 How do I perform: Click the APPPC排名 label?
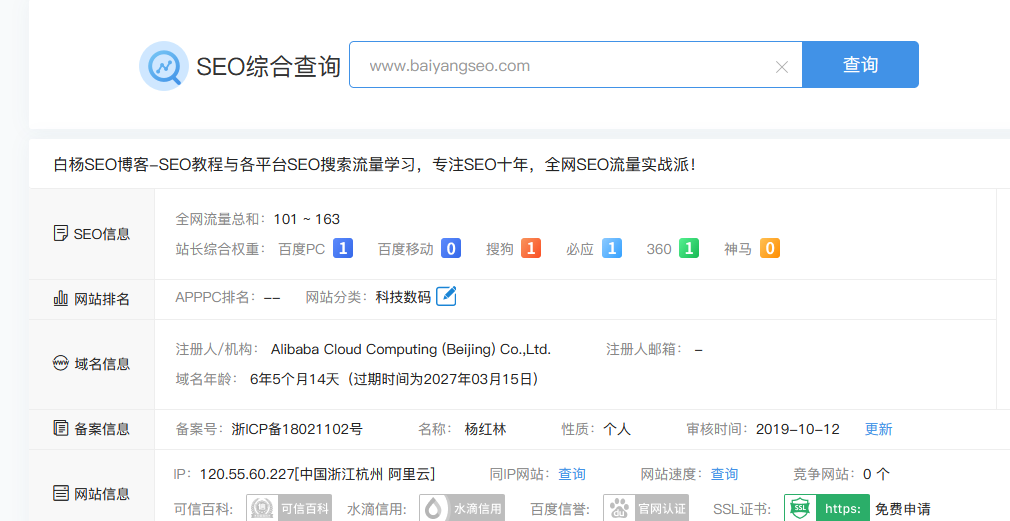pos(216,297)
